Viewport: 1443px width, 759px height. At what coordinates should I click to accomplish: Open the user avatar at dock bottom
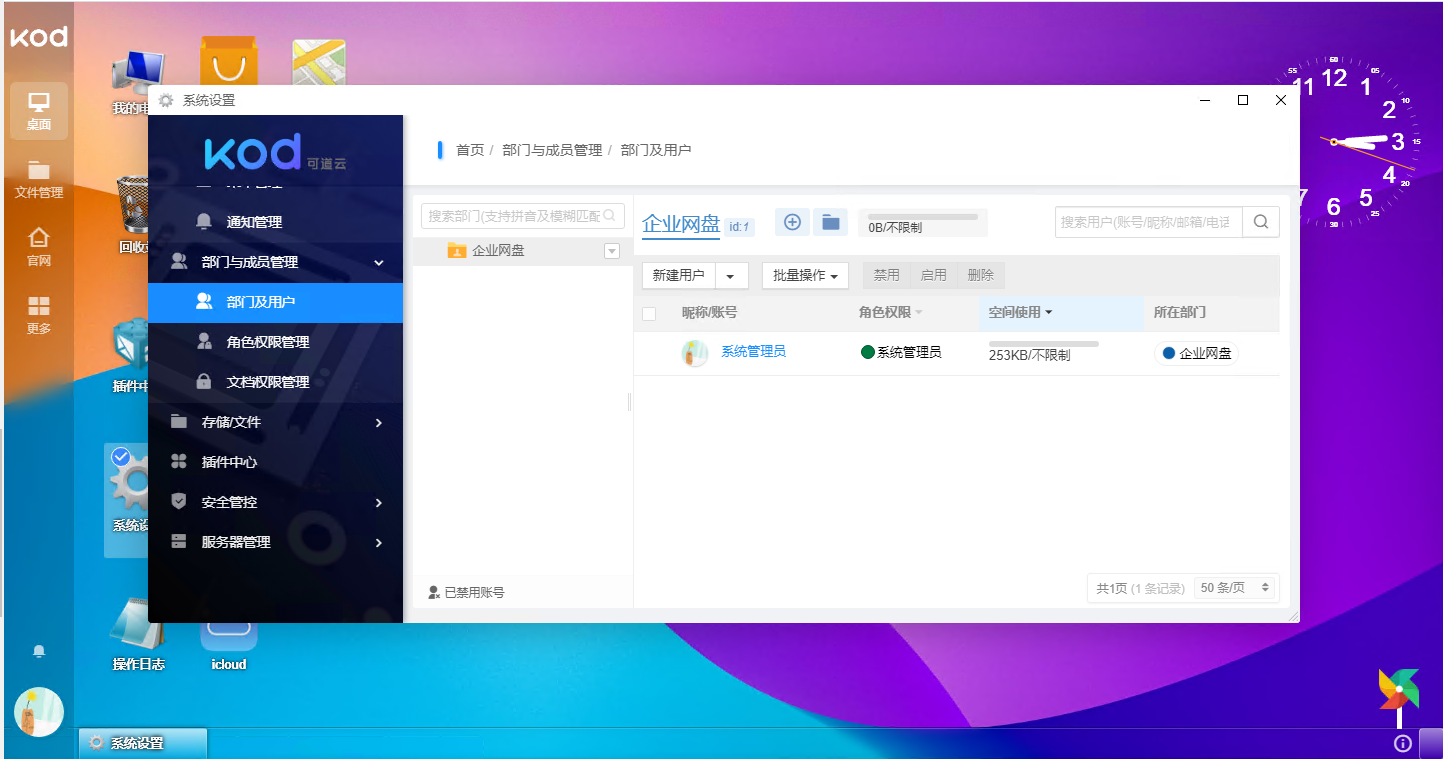click(39, 712)
